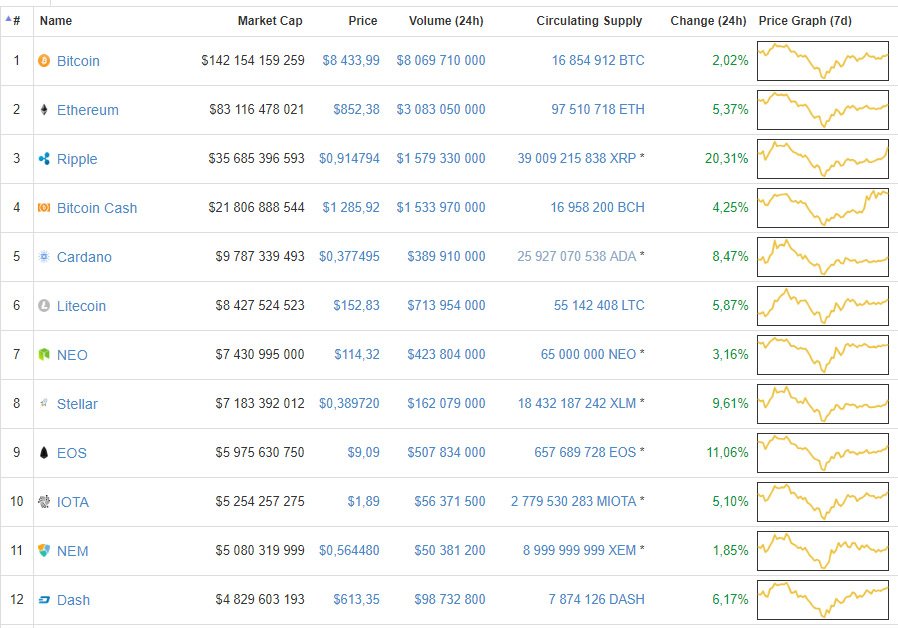This screenshot has width=898, height=628.
Task: Click the Ripple logo icon
Action: point(44,159)
